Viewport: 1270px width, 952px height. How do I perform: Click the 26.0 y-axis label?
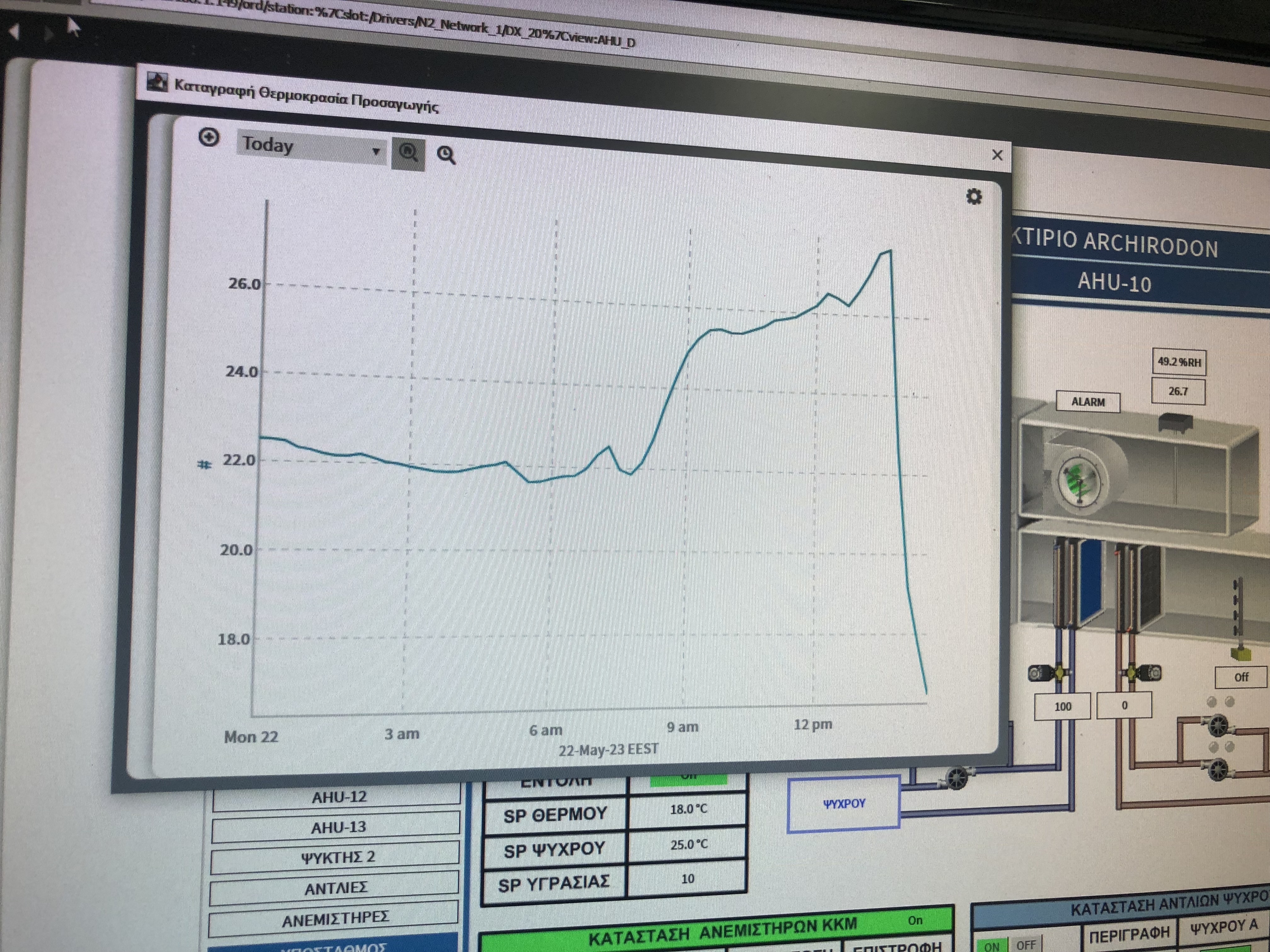[x=244, y=283]
